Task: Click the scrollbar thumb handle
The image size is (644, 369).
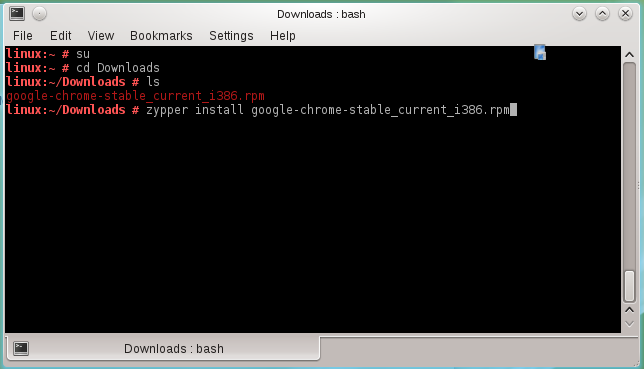Action: [x=630, y=286]
